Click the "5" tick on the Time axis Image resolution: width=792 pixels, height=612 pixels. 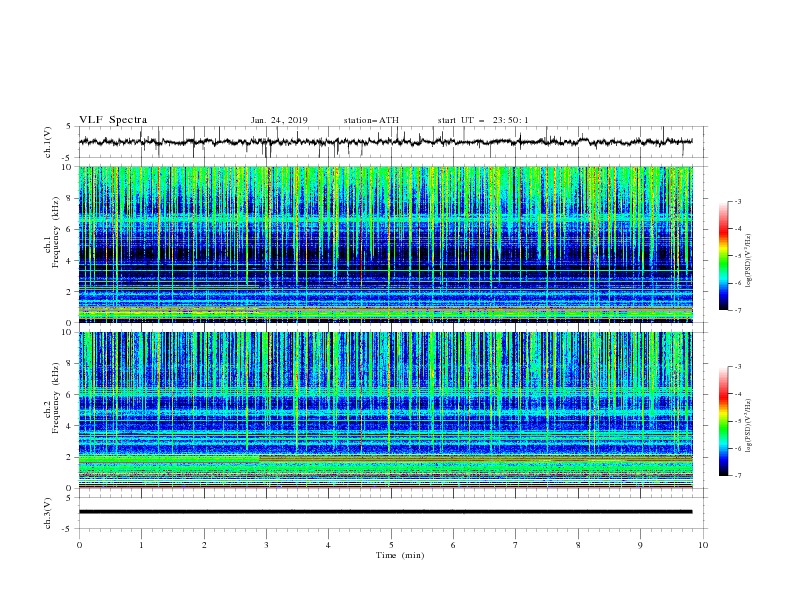[391, 545]
